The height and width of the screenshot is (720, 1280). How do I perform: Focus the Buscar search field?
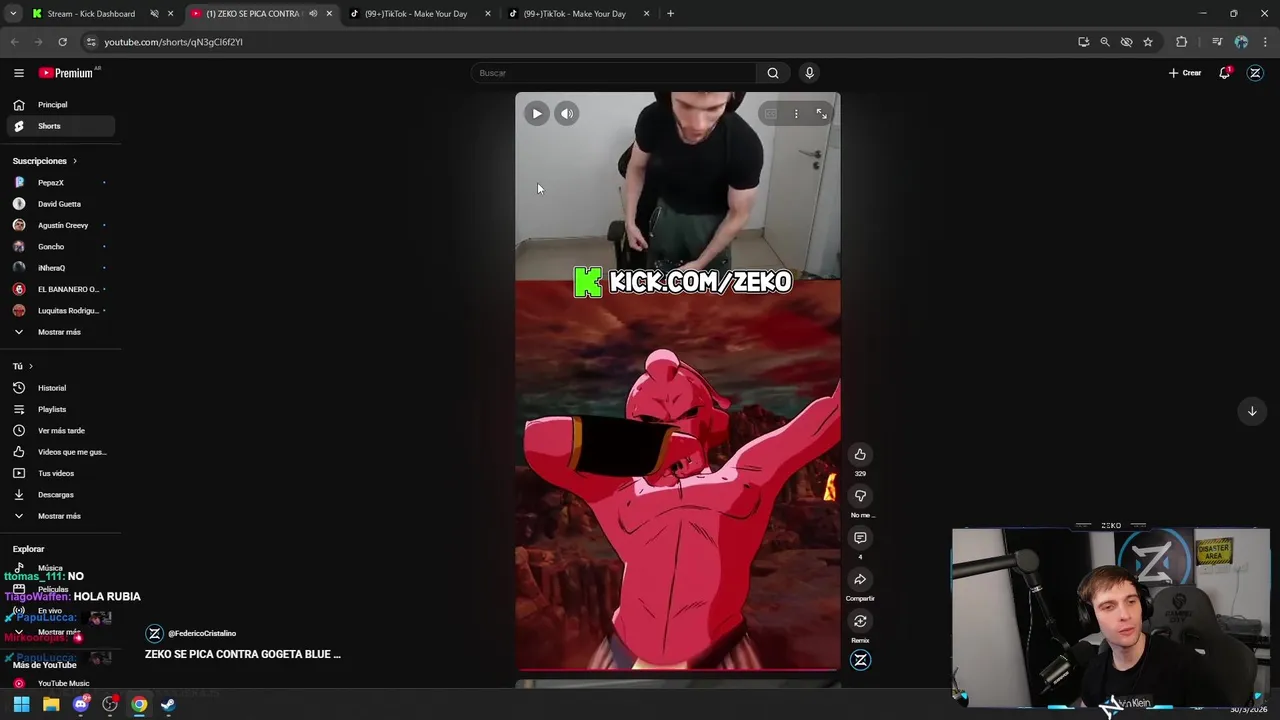point(614,73)
